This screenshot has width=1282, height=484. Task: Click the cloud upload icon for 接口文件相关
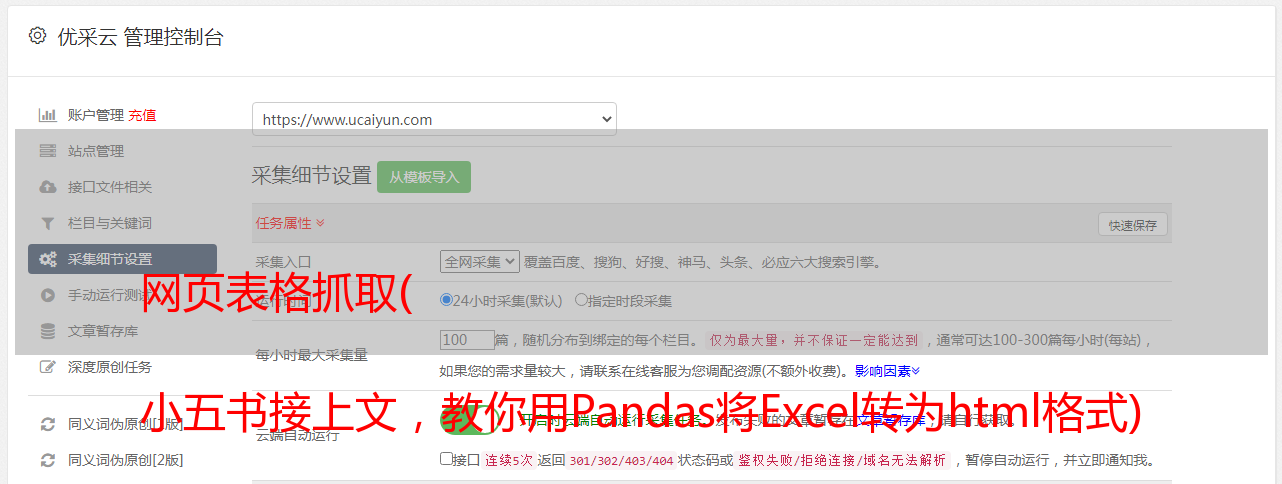click(47, 187)
